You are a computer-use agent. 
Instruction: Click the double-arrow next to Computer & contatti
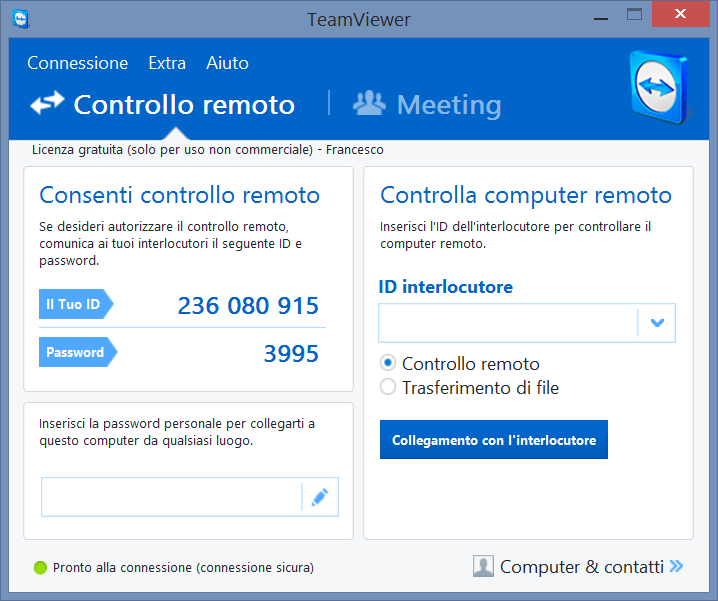pos(676,566)
